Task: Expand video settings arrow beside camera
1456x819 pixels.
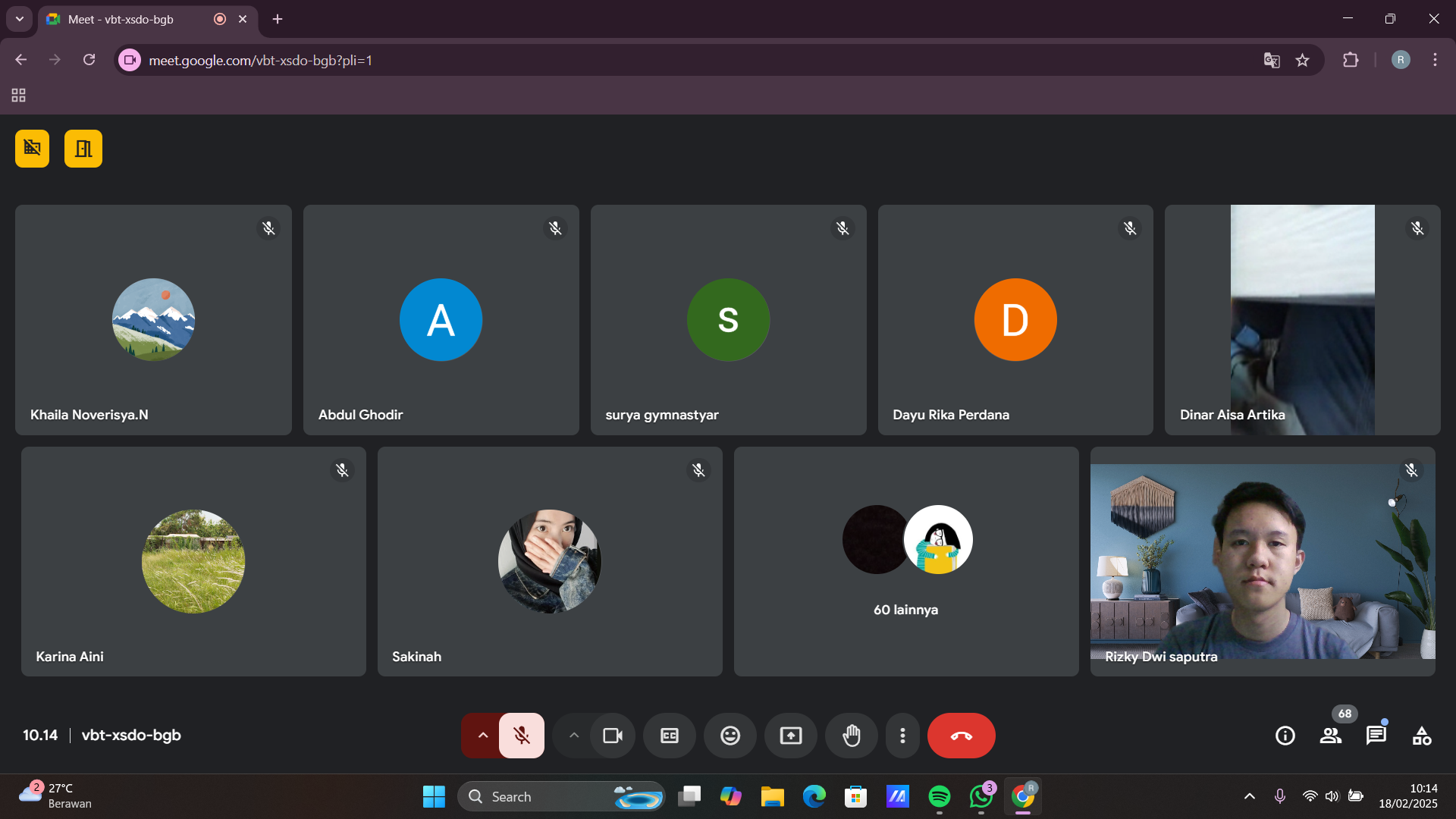Action: point(574,736)
